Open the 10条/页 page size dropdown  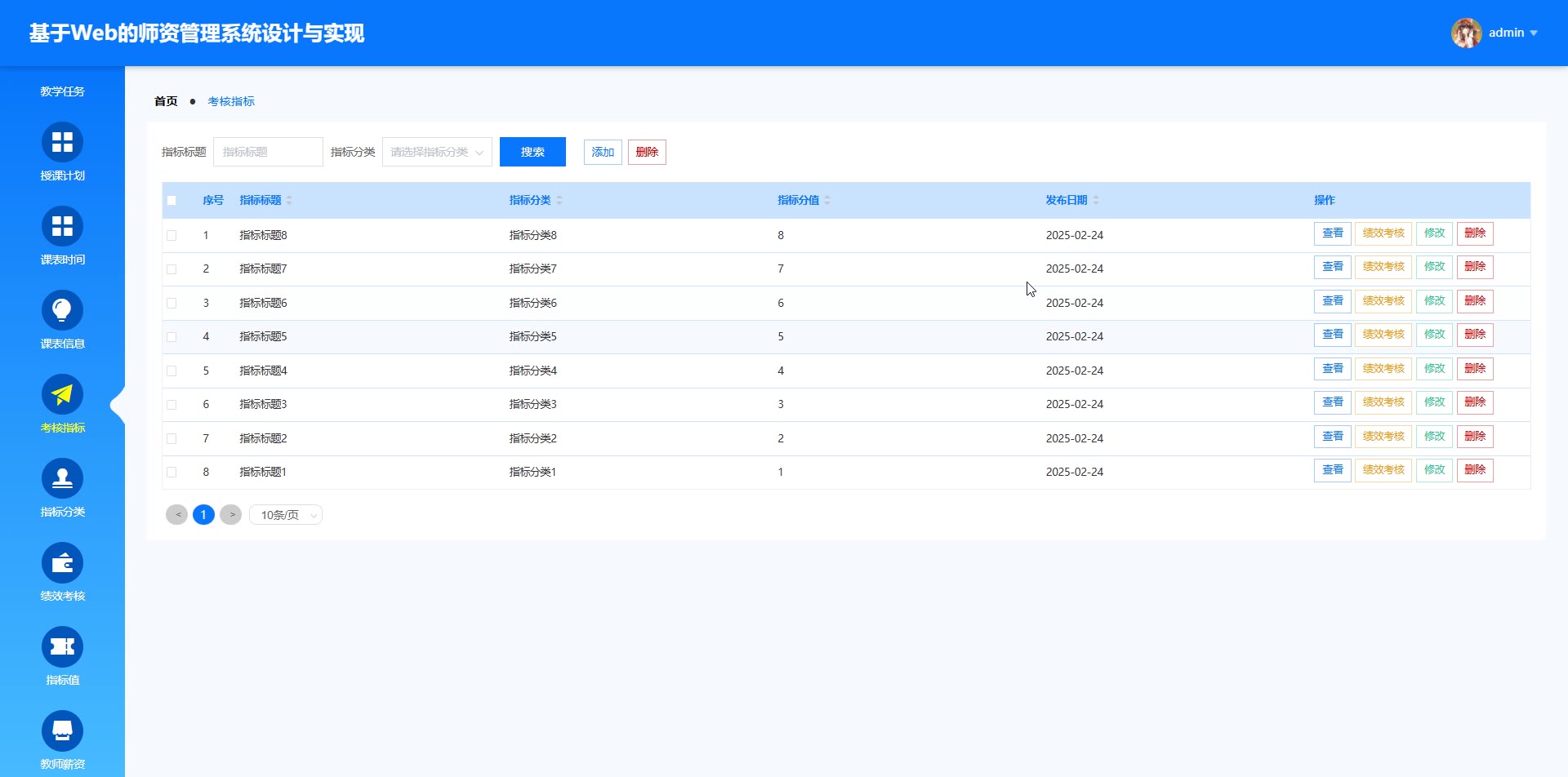point(286,515)
